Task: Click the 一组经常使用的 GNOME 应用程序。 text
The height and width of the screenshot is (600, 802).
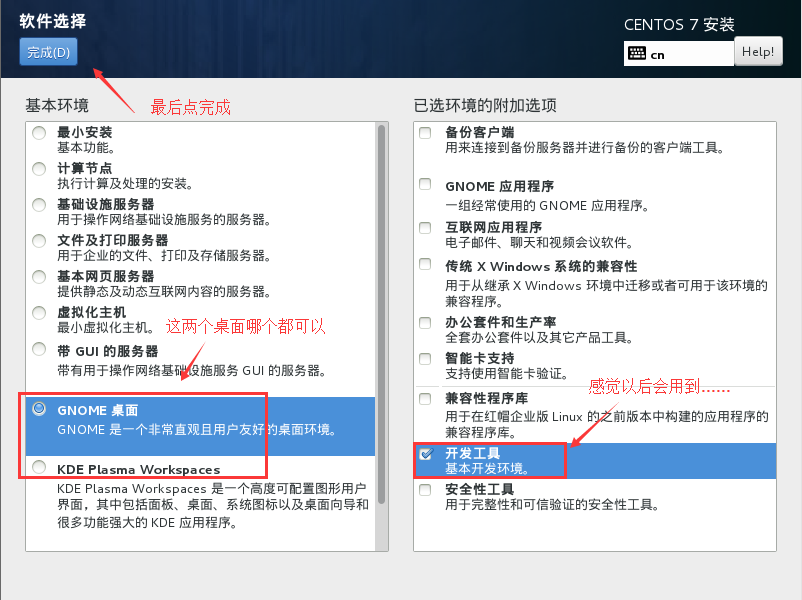Action: coord(548,206)
